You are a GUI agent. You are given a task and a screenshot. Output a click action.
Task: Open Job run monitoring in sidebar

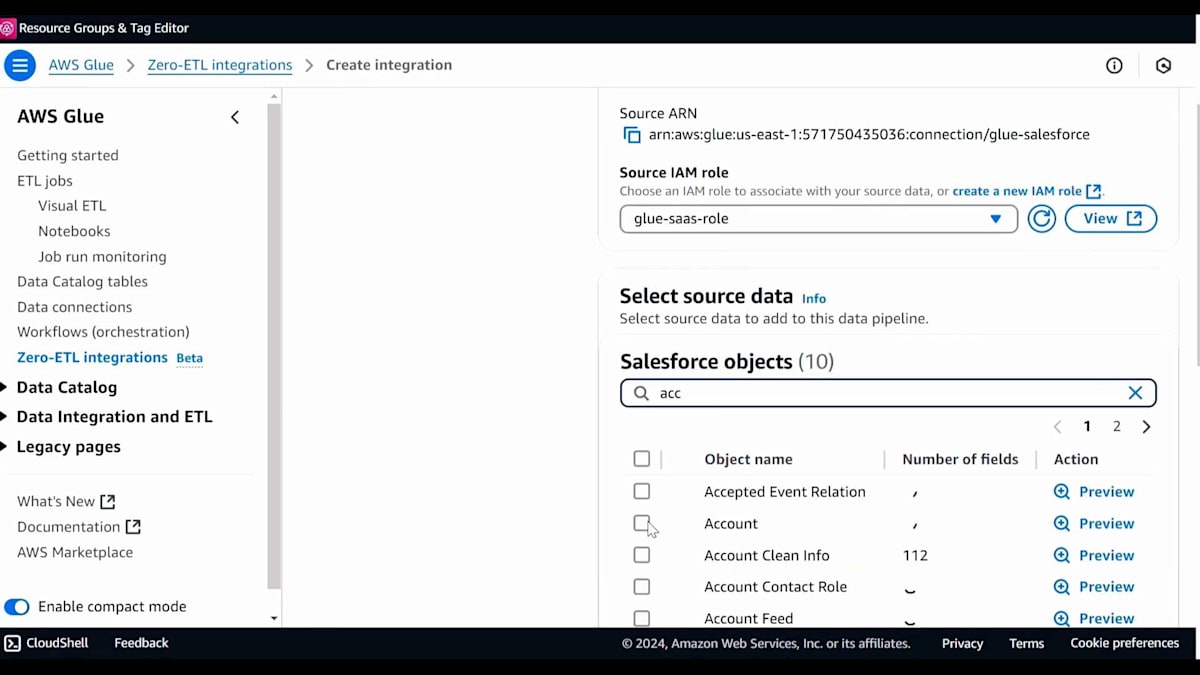click(x=102, y=257)
